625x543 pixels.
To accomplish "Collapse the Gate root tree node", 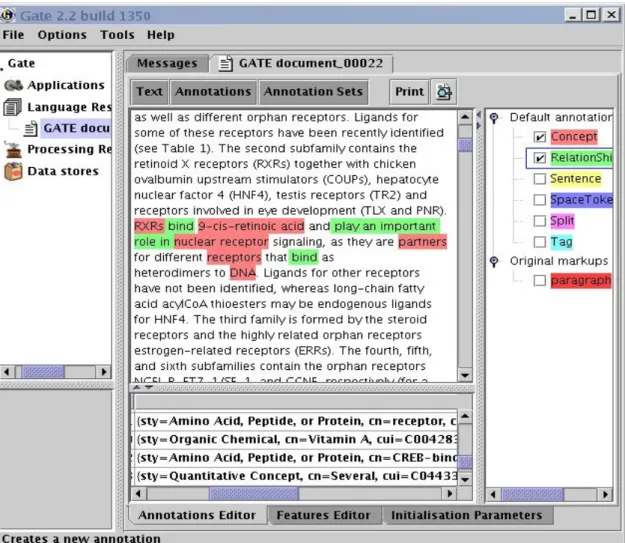I will 2,69.
